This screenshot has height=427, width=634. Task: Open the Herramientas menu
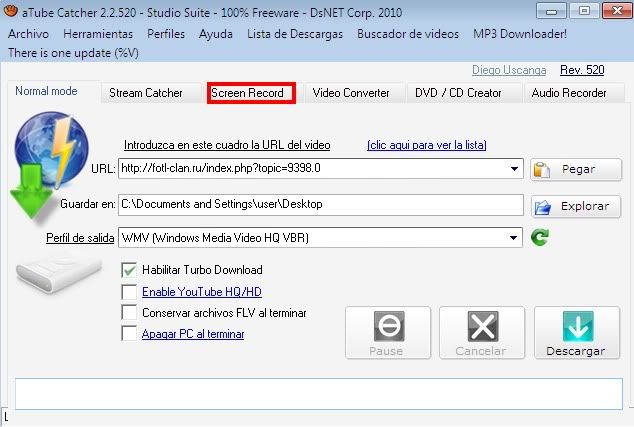click(98, 34)
